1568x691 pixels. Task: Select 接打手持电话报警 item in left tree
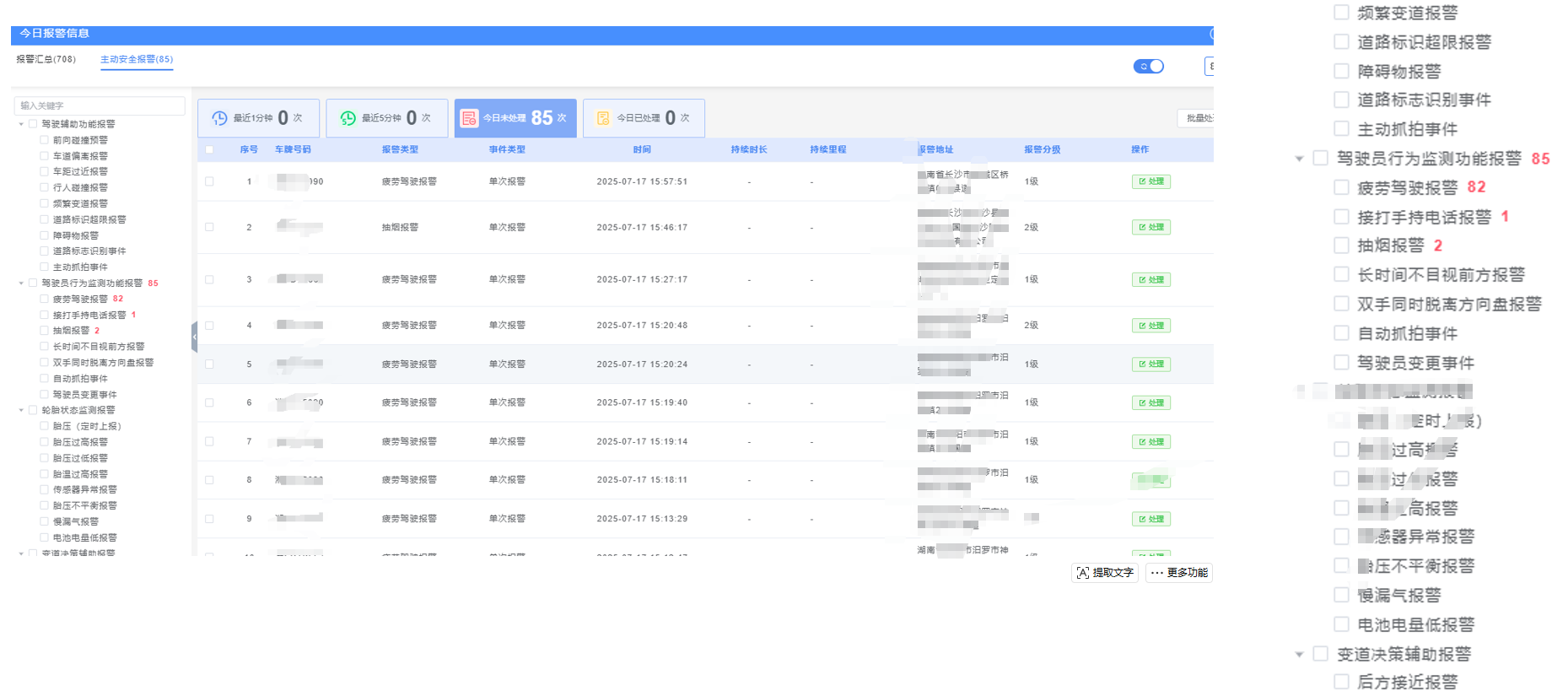[x=89, y=315]
